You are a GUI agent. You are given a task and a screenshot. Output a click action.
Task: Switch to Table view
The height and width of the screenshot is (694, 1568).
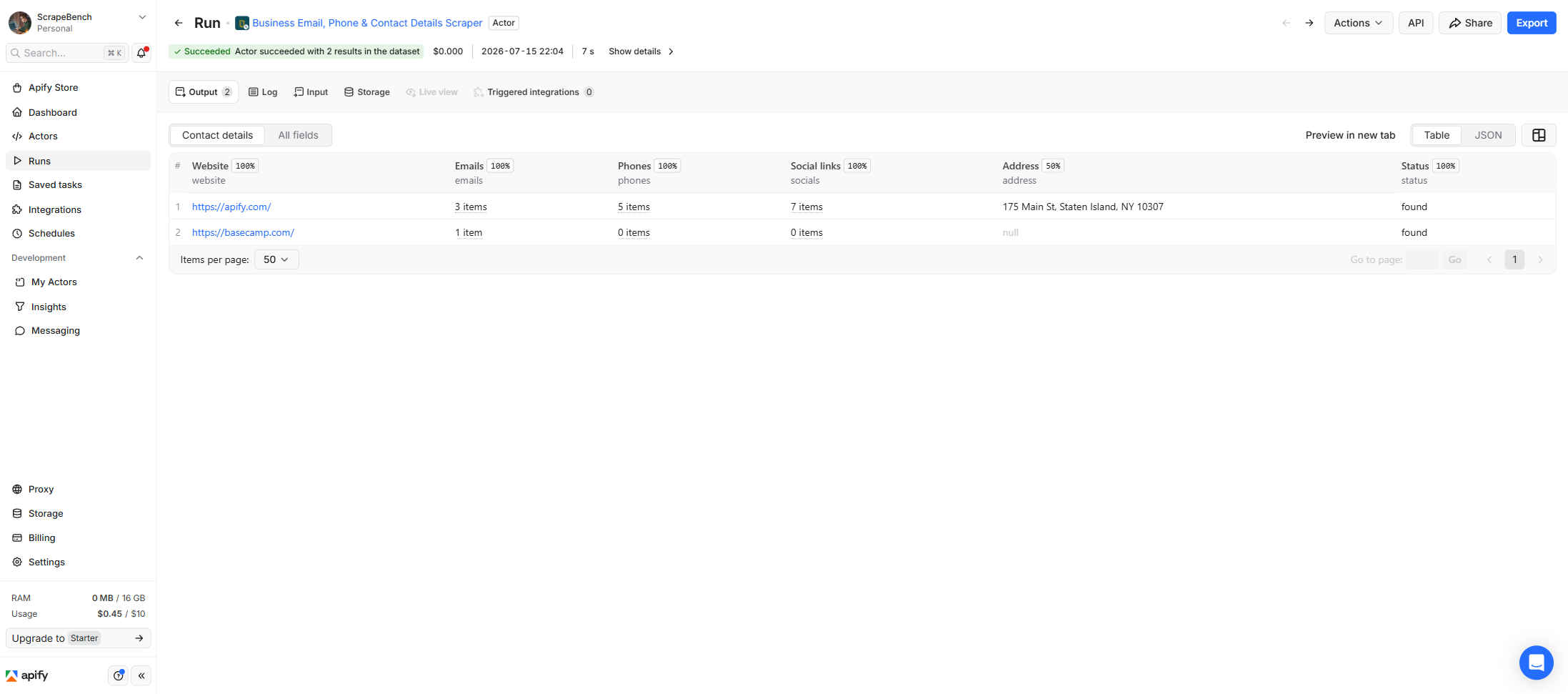pos(1437,135)
